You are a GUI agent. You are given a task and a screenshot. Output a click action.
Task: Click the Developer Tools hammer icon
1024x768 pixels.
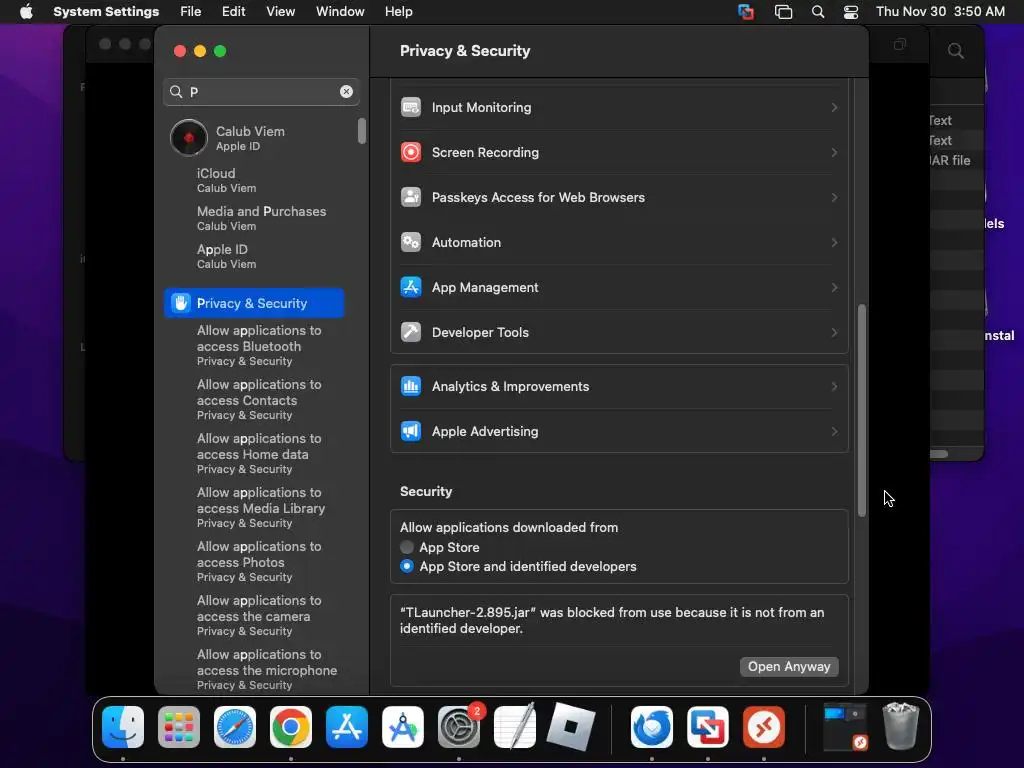(x=411, y=332)
